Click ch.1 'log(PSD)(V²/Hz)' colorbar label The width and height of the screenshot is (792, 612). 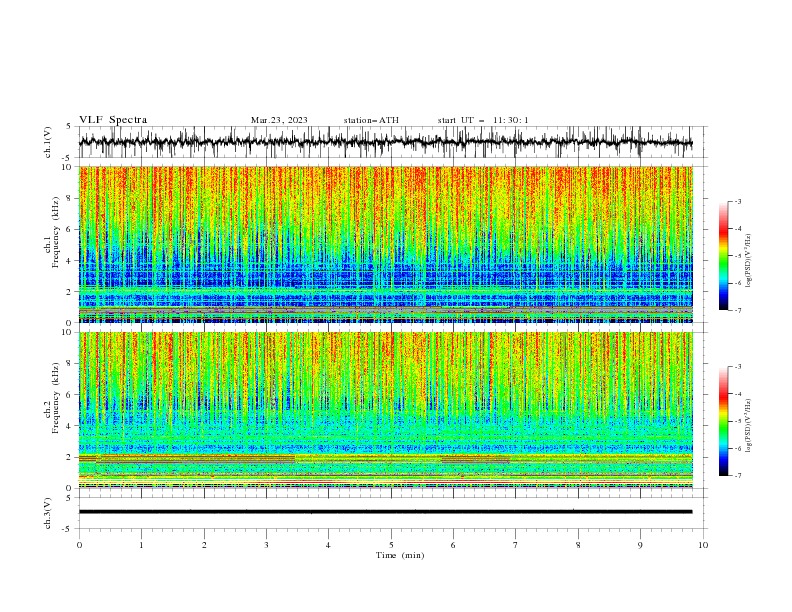749,261
